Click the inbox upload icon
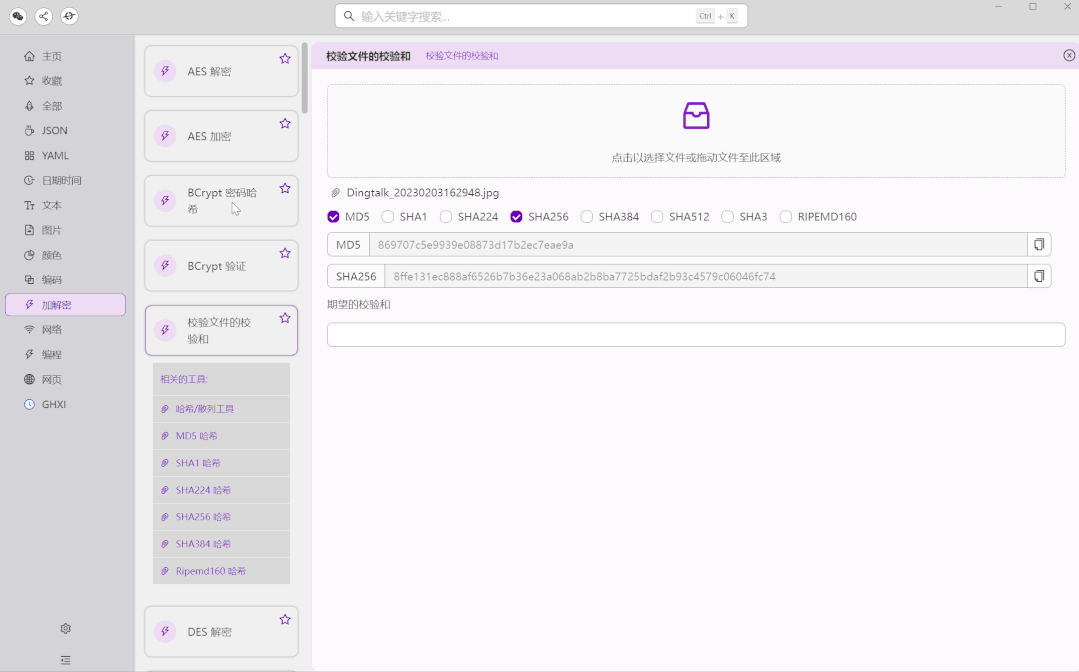 click(696, 116)
